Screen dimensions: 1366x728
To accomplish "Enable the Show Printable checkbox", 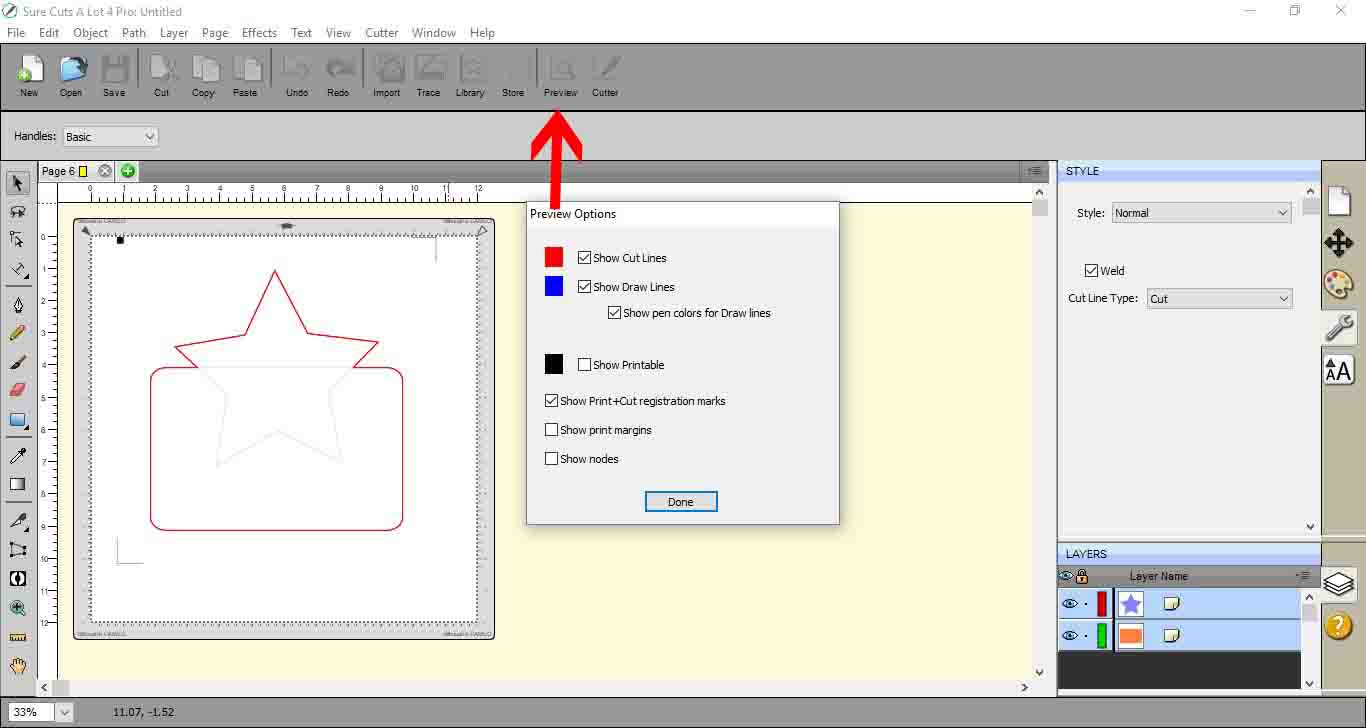I will (x=585, y=365).
